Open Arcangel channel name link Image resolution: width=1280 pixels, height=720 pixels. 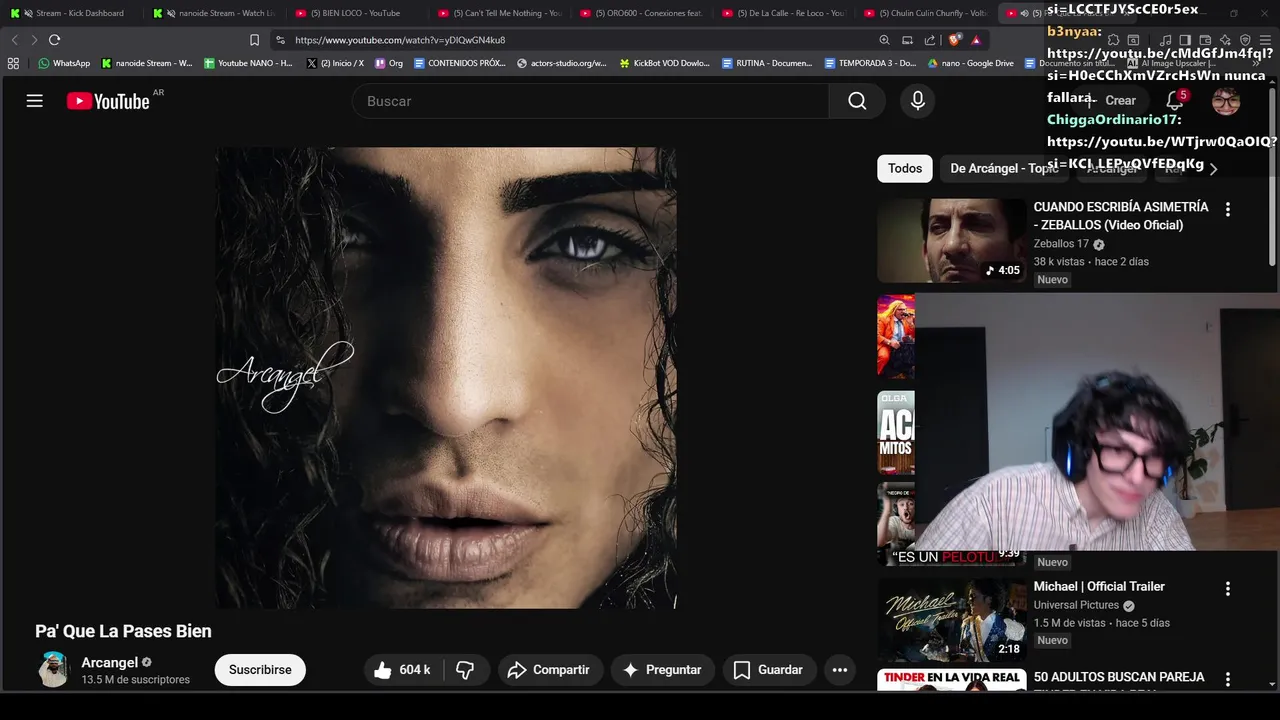pos(109,662)
